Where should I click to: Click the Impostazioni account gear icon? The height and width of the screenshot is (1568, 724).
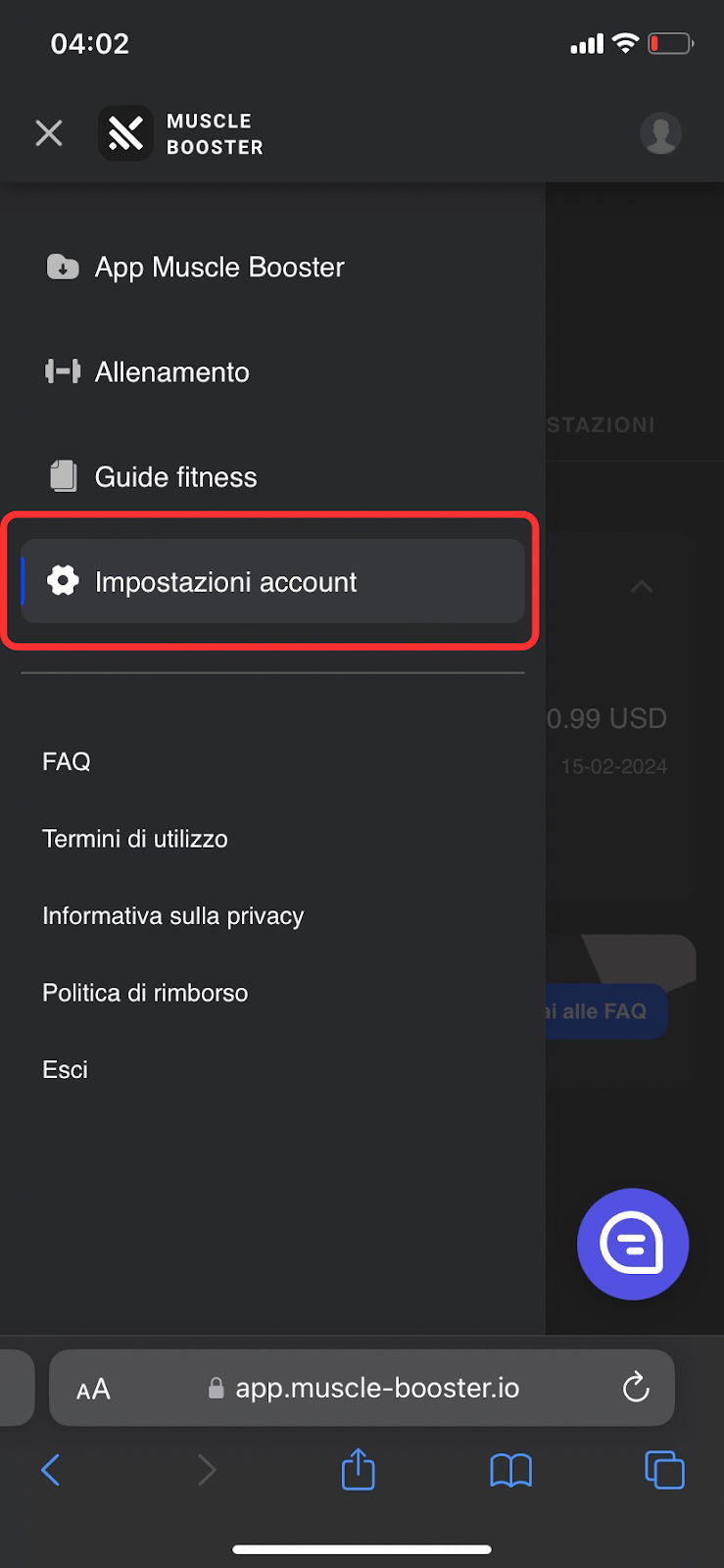[x=63, y=581]
